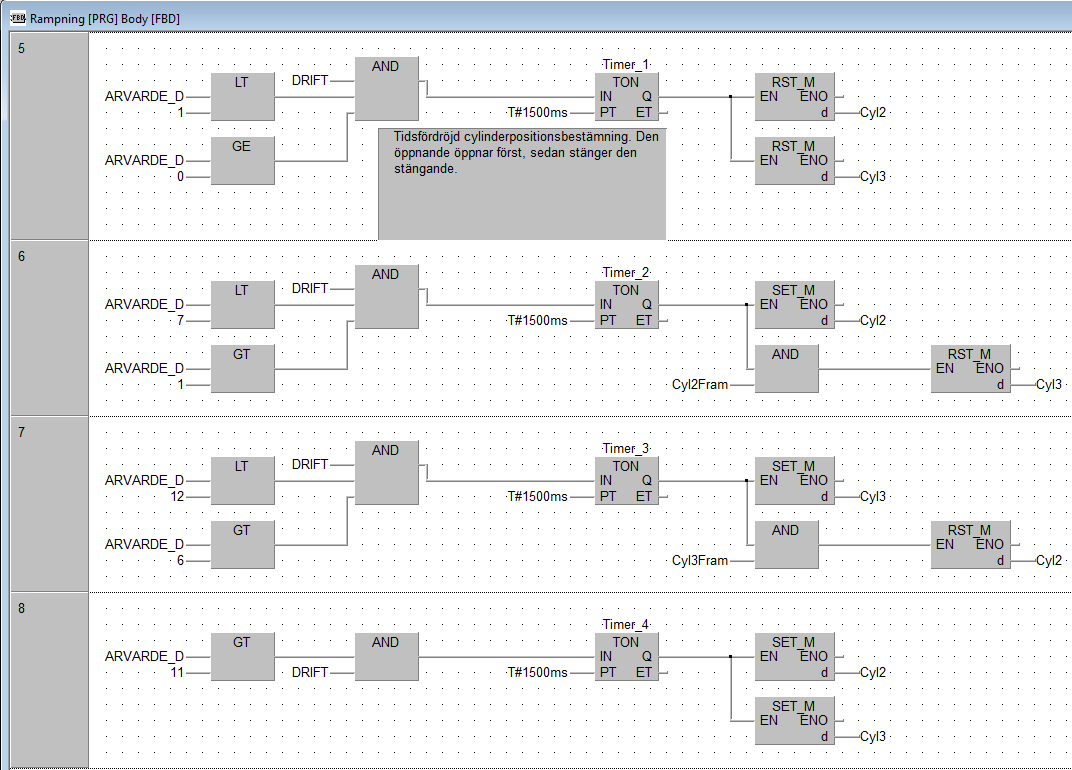Select the Cyl2Fram input variable
Screen dimensions: 1072x770
pos(700,385)
